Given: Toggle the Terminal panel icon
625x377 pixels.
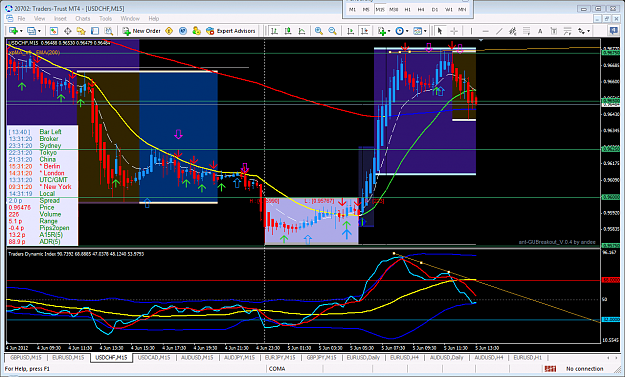Looking at the screenshot, I should click(95, 31).
